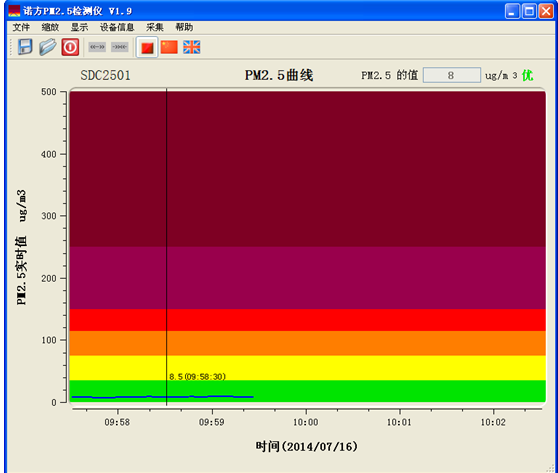The width and height of the screenshot is (558, 473).
Task: Click the red power stop icon
Action: 70,47
